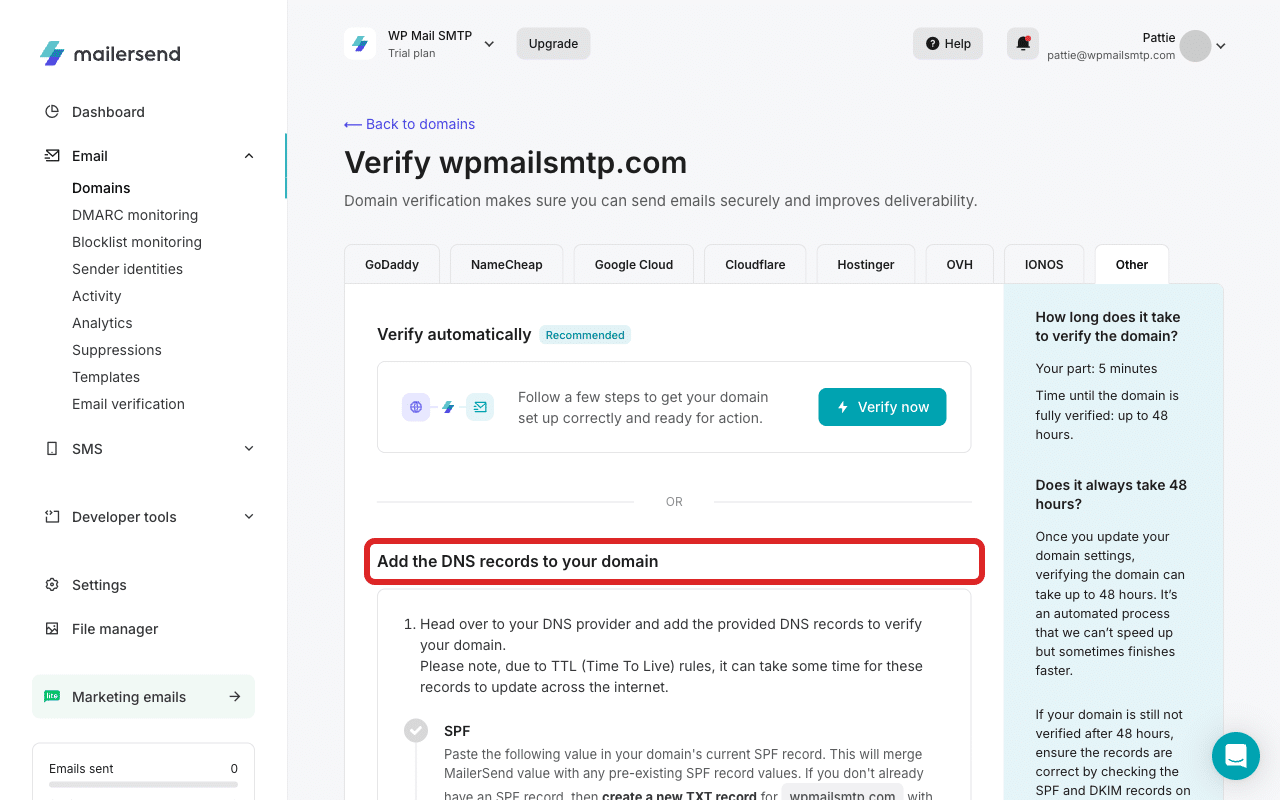Screen dimensions: 1280x800
Task: Click the notification bell
Action: pos(1022,43)
